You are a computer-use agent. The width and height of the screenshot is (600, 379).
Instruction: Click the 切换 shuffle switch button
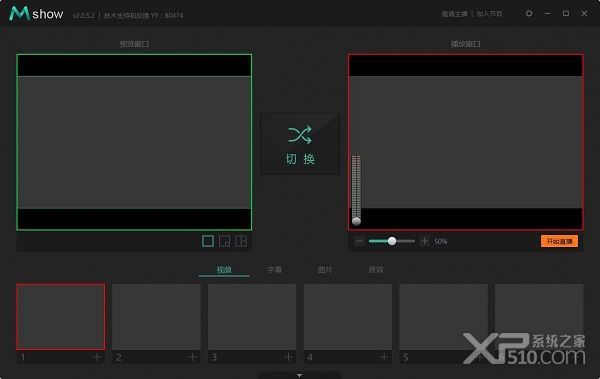coord(300,144)
